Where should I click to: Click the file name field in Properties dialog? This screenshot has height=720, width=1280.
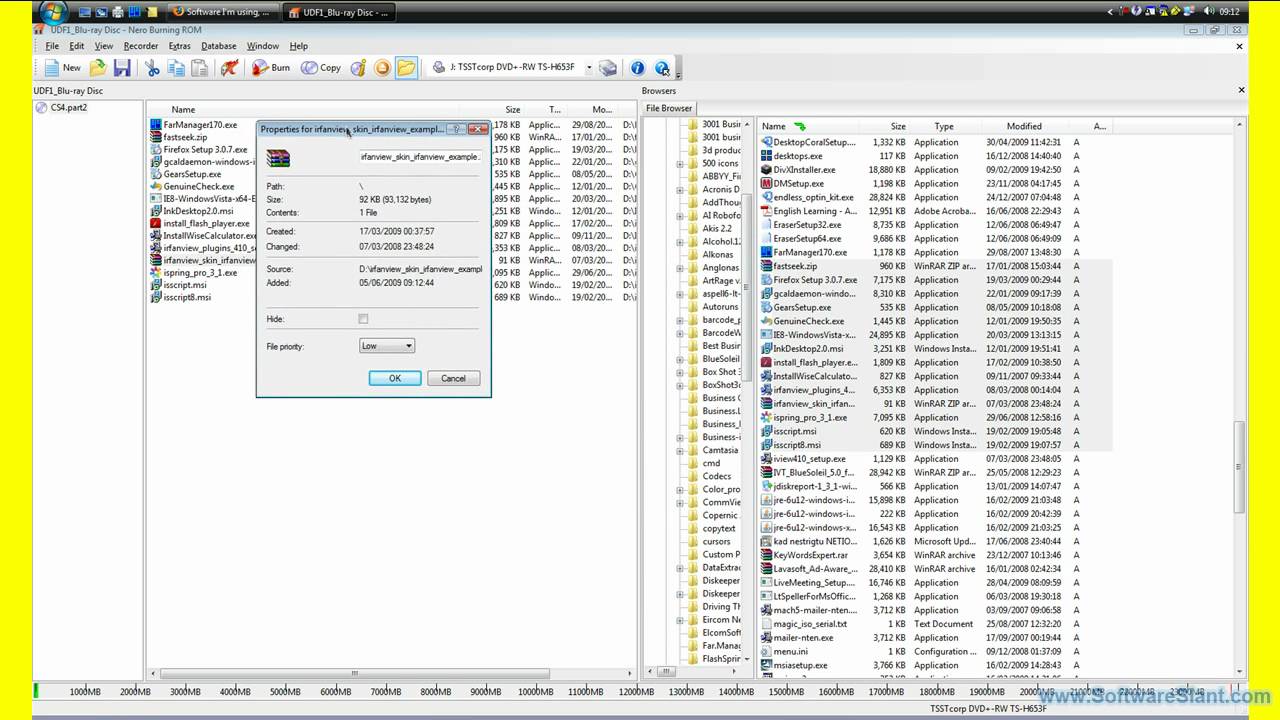[x=421, y=157]
